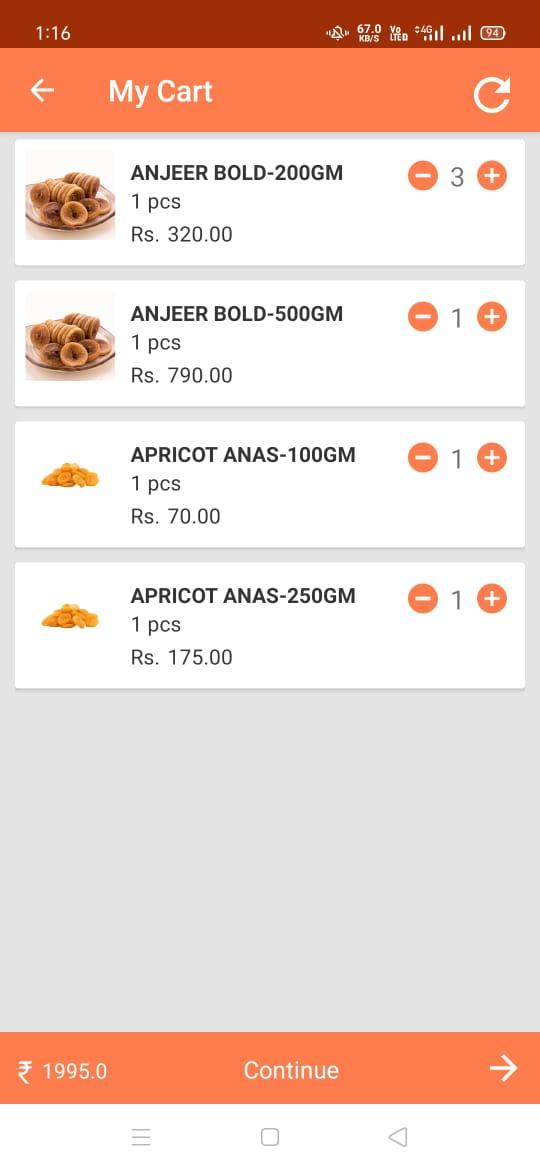540x1170 pixels.
Task: Tap minus for APRICOT ANAS-100GM
Action: [422, 457]
